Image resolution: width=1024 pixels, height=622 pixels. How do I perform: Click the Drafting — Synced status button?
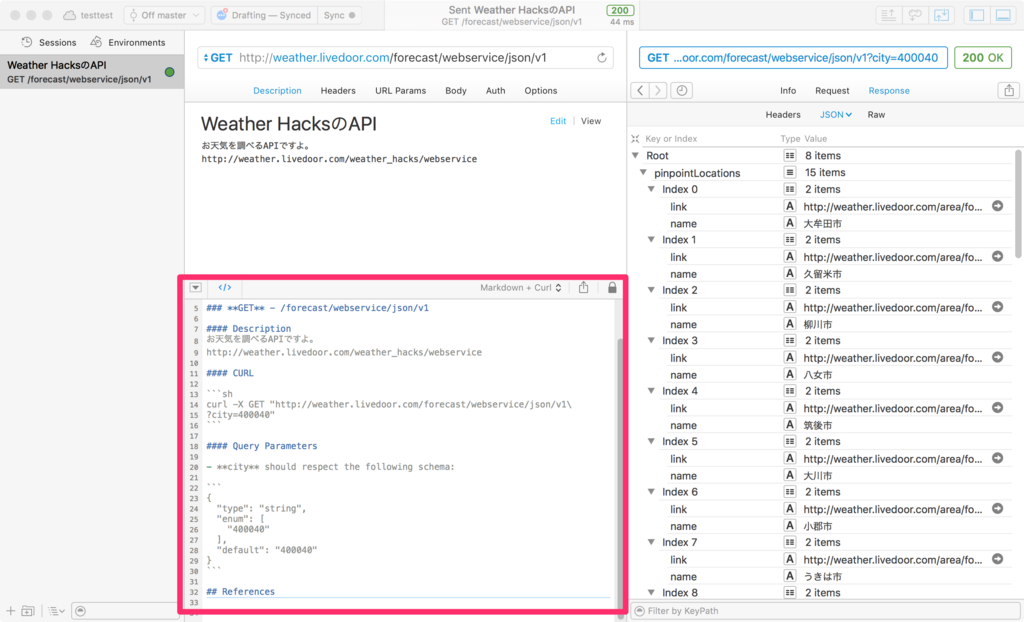[x=264, y=15]
